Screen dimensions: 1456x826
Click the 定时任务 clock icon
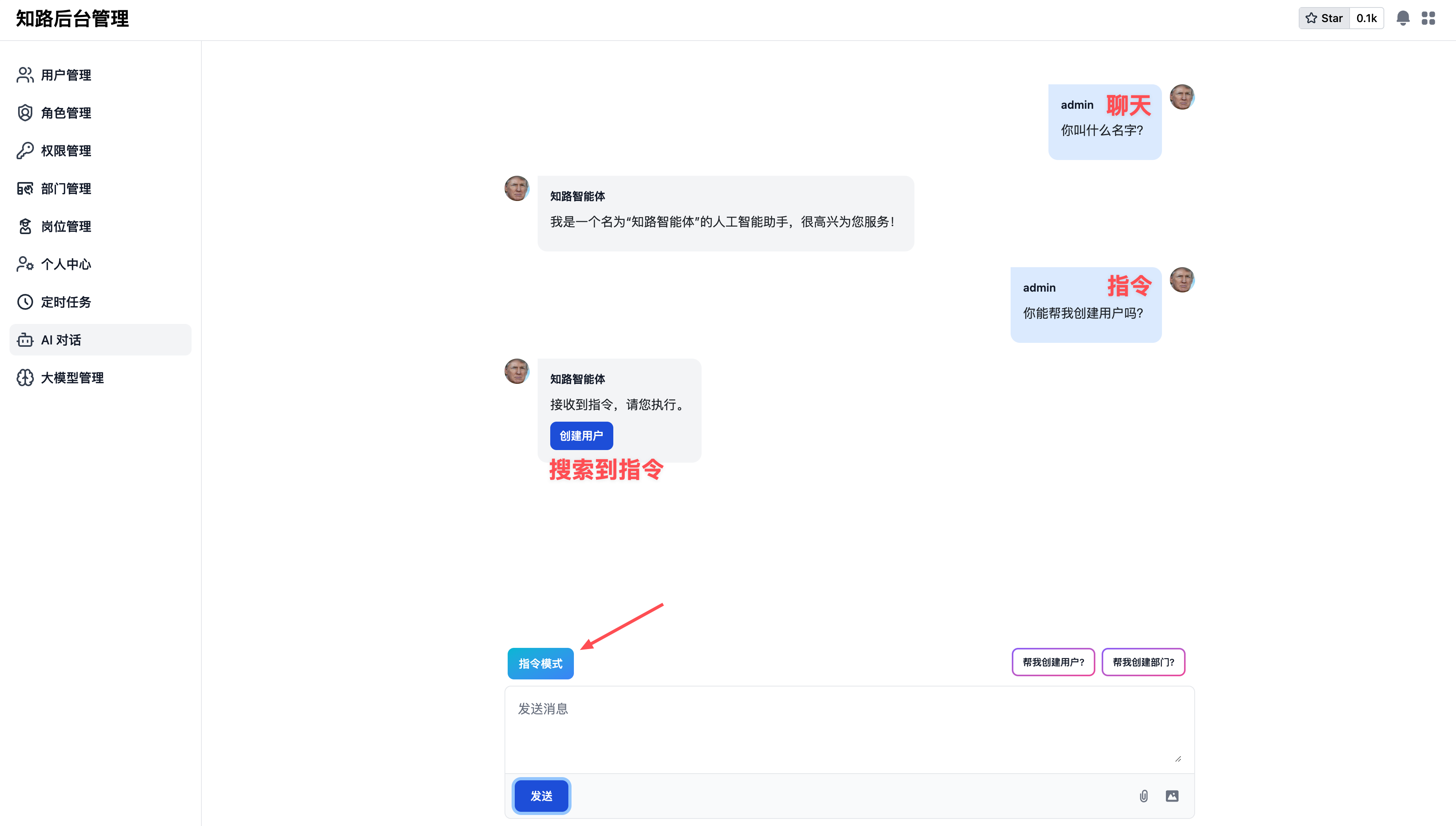[x=25, y=302]
